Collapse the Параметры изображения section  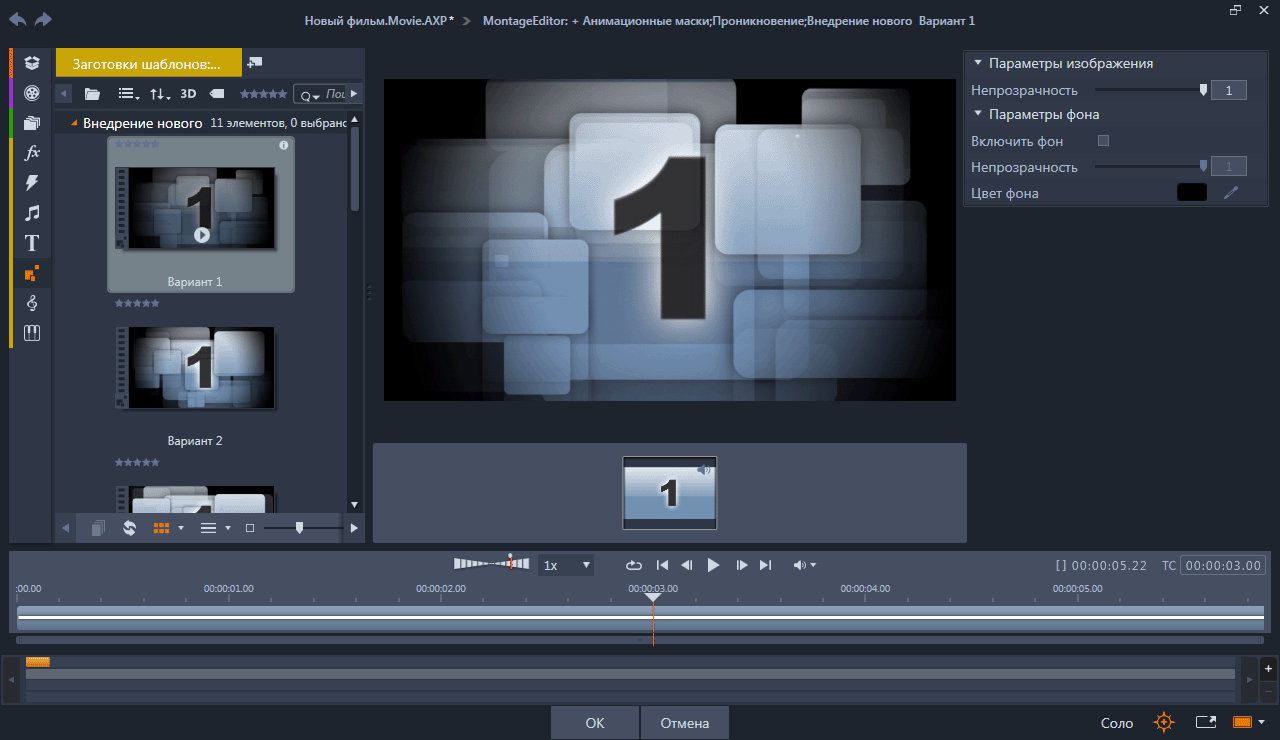click(978, 63)
